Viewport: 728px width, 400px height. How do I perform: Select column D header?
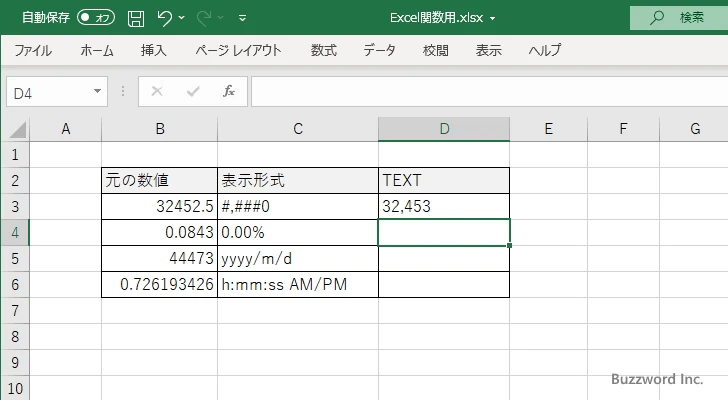444,129
